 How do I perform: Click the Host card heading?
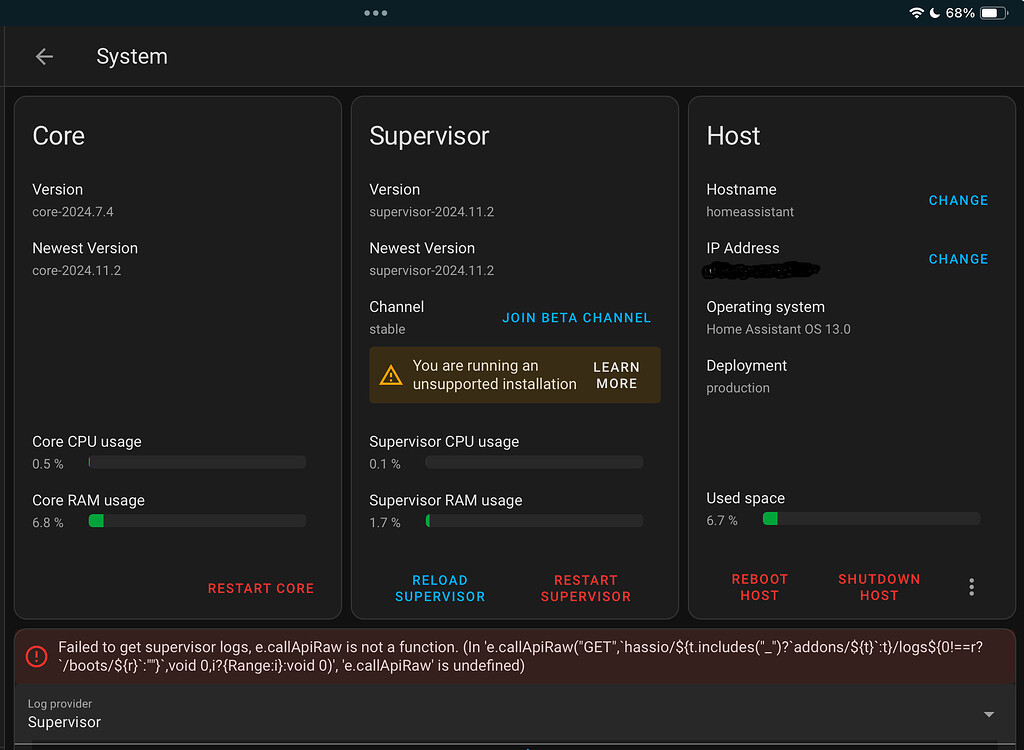(x=733, y=136)
